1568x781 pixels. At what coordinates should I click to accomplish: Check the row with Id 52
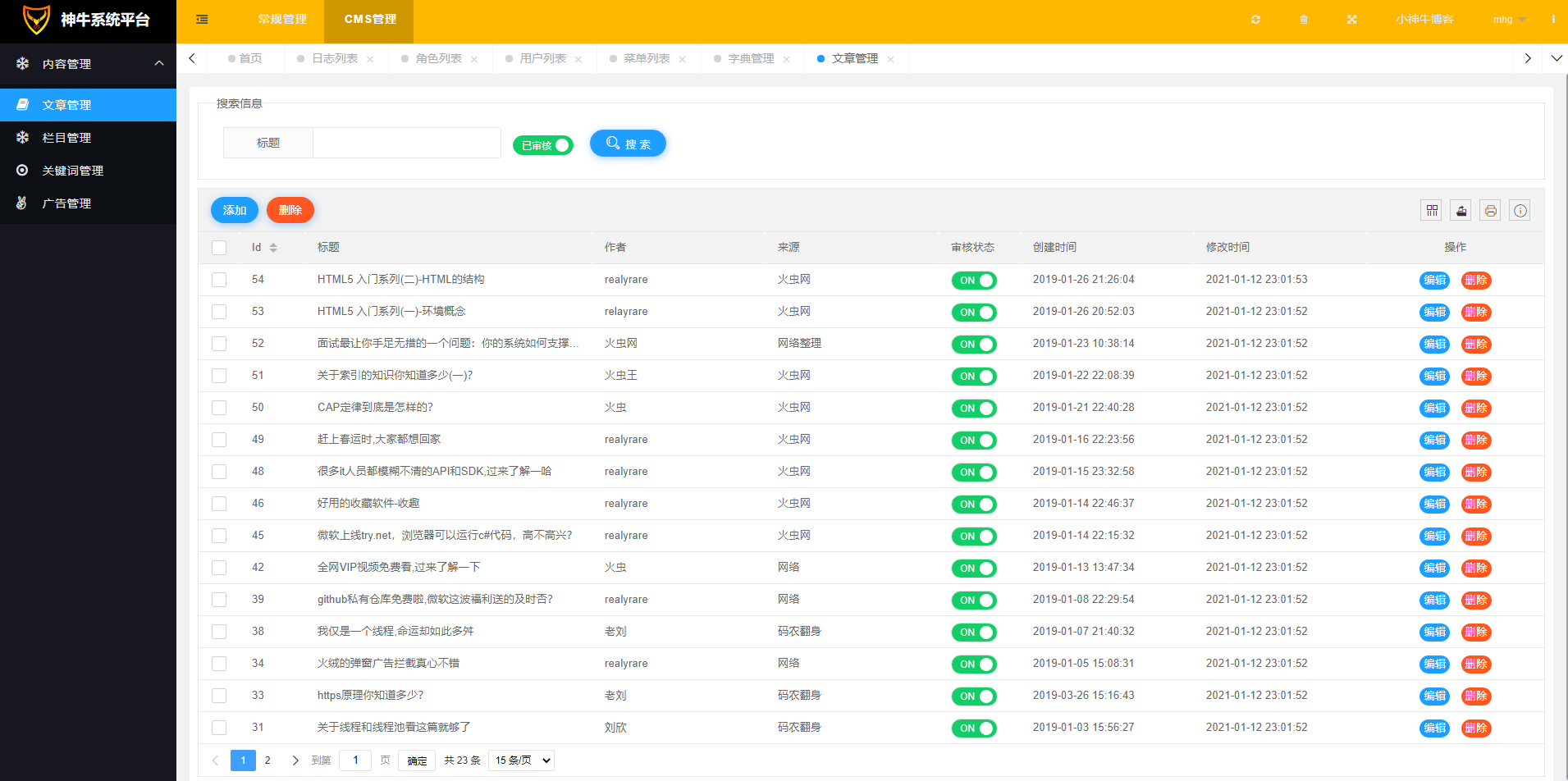(219, 344)
